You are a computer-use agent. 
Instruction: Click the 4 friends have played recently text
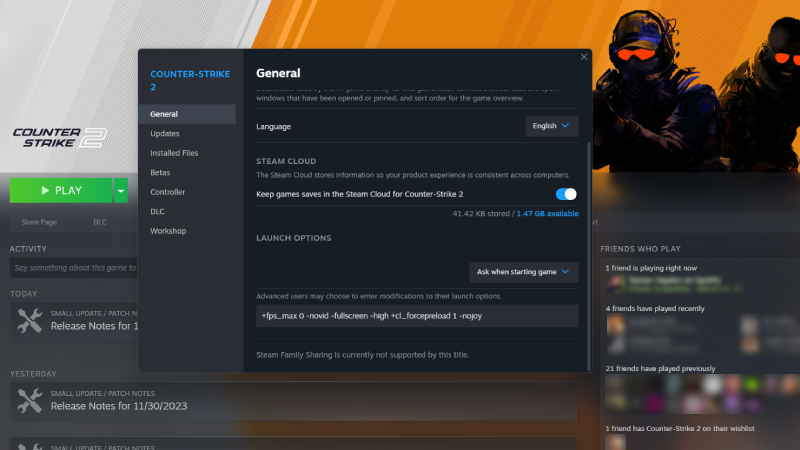coord(655,309)
